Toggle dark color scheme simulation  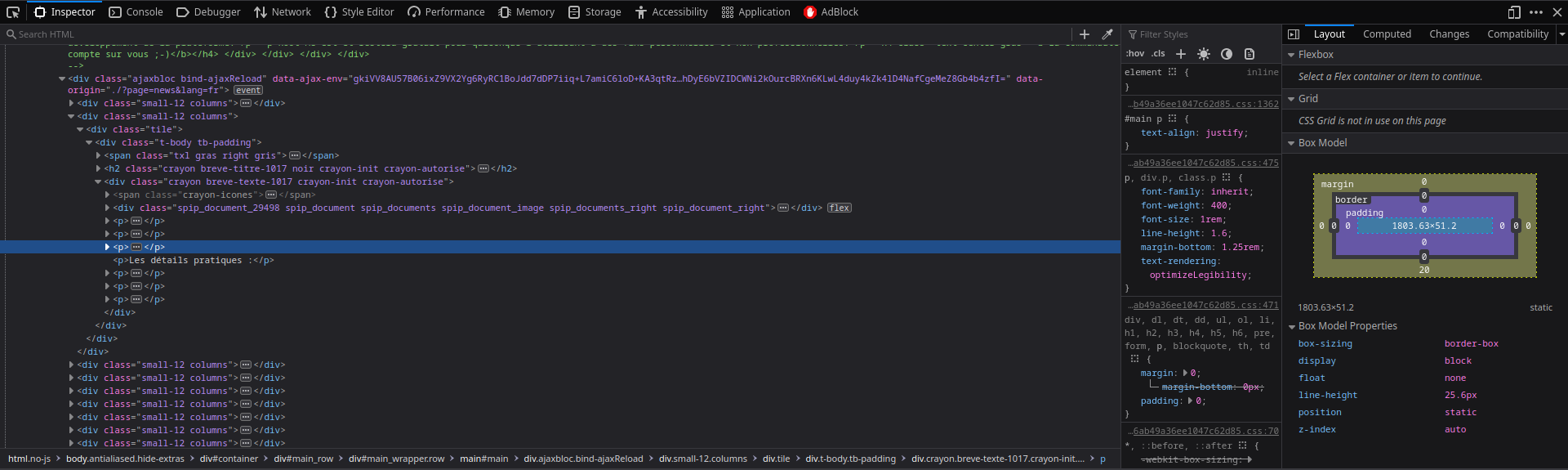click(x=1227, y=54)
